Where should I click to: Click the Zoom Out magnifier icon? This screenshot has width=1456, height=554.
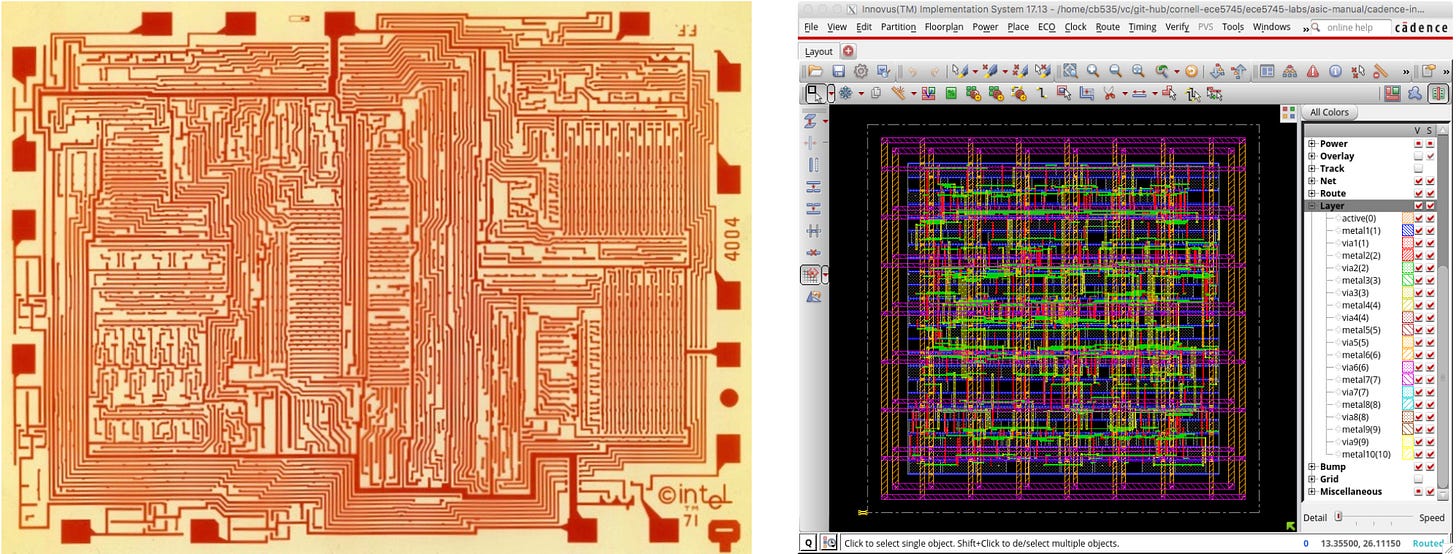pyautogui.click(x=1115, y=71)
